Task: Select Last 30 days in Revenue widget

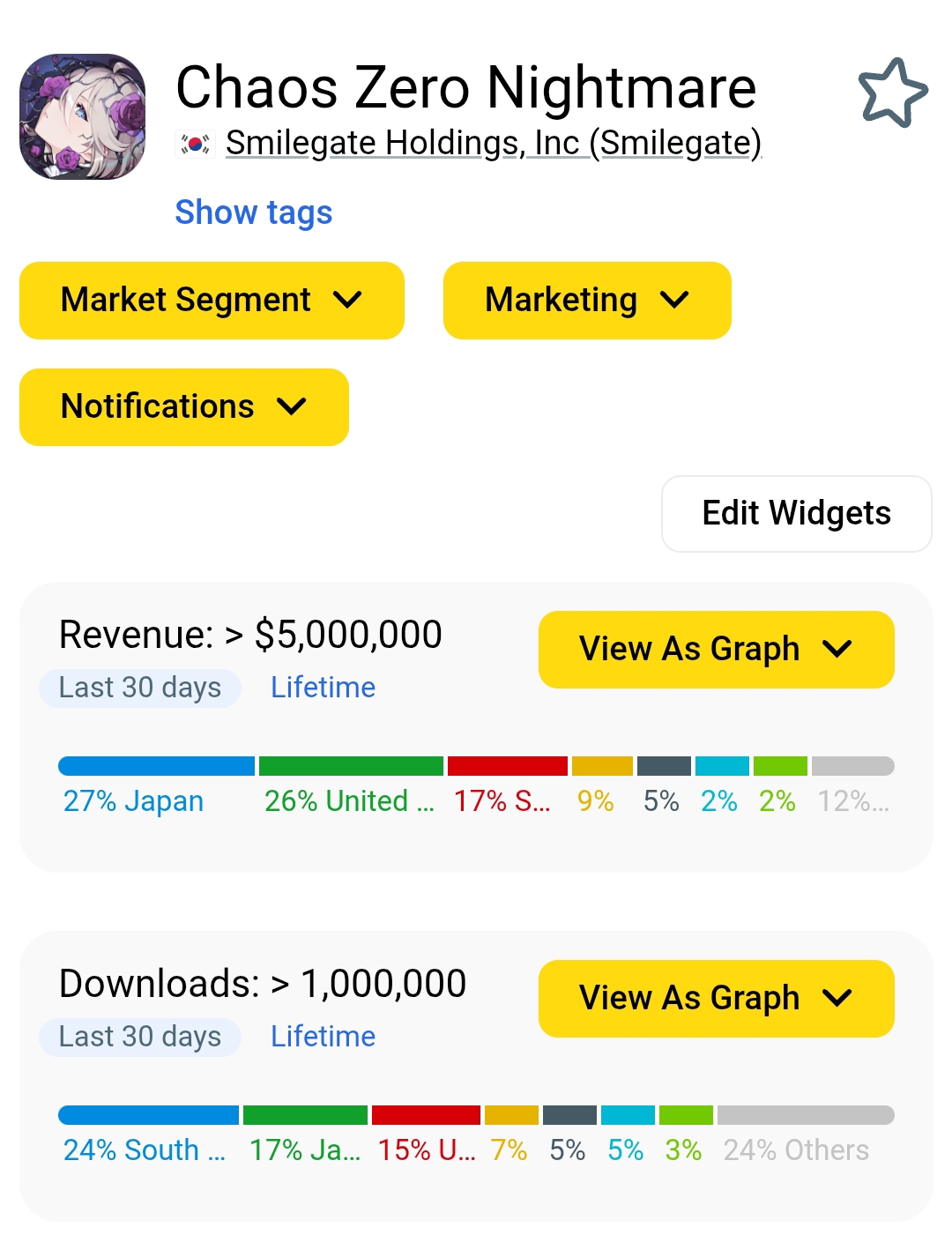Action: coord(140,688)
